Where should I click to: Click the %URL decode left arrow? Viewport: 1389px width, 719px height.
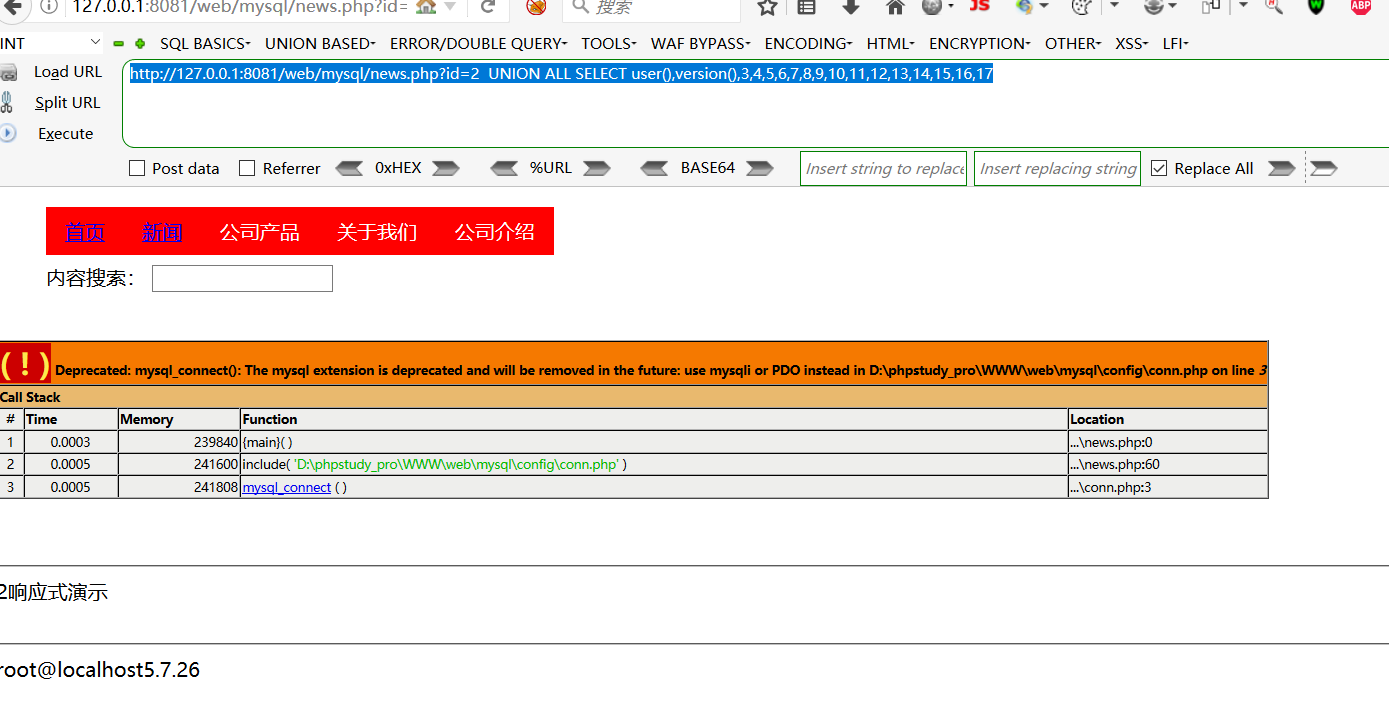[x=504, y=168]
